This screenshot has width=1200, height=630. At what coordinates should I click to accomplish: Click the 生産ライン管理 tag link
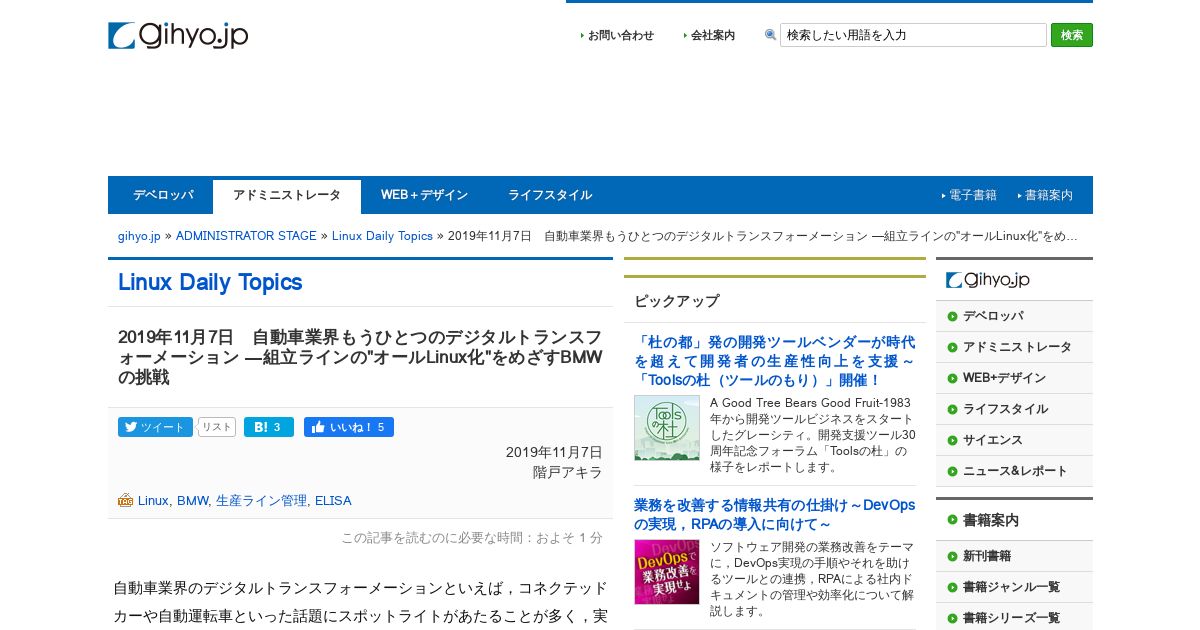(x=261, y=500)
